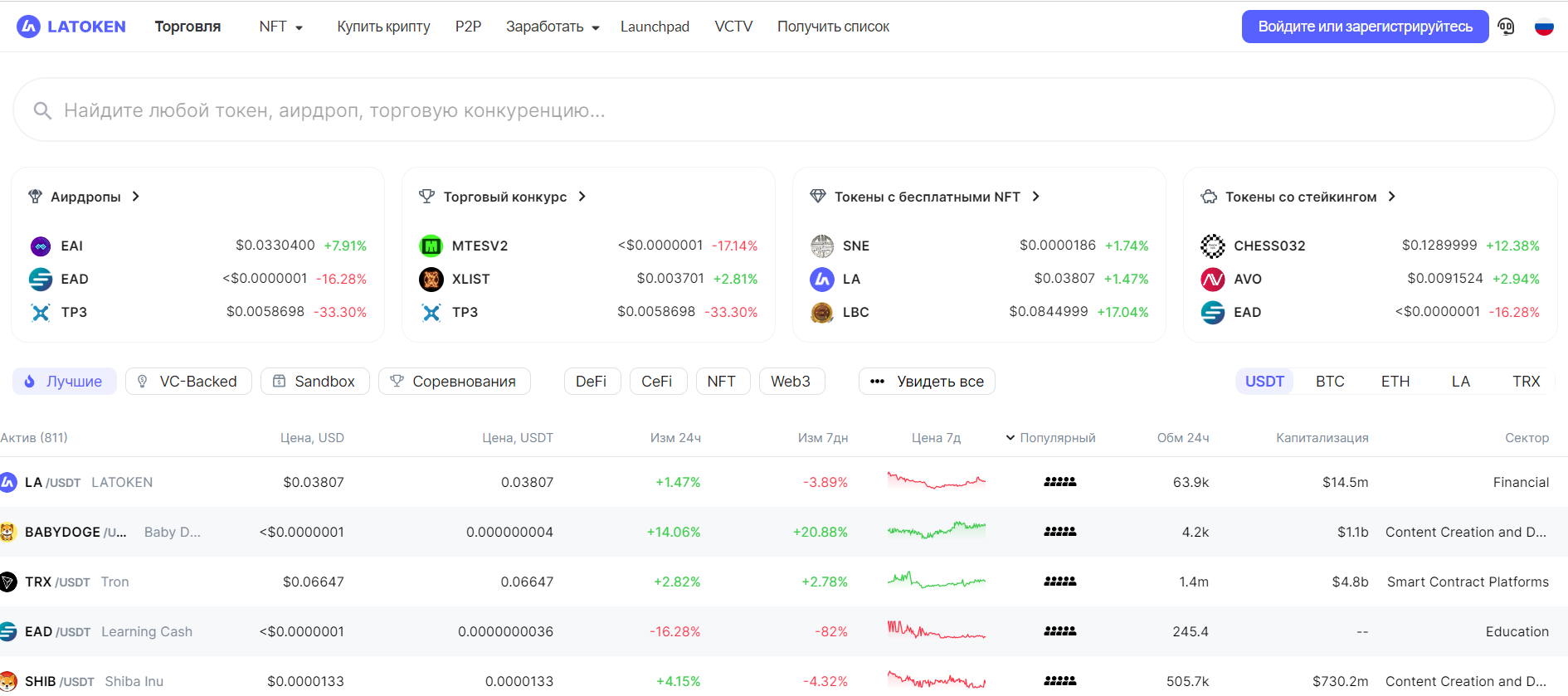This screenshot has width=1568, height=696.
Task: Select the EAI token icon
Action: click(41, 246)
